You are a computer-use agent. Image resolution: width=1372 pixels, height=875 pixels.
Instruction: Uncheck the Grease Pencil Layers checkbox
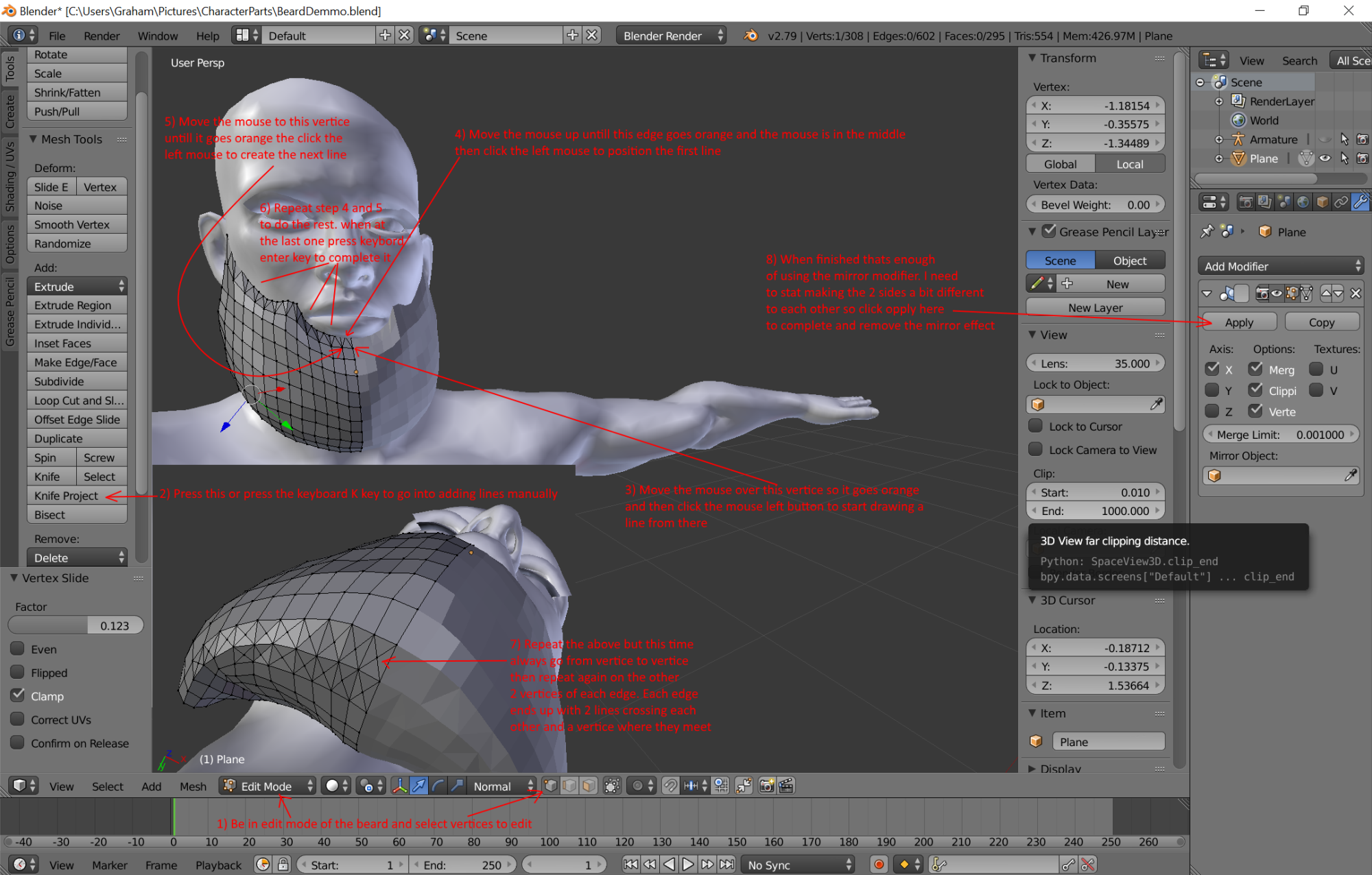pyautogui.click(x=1049, y=231)
